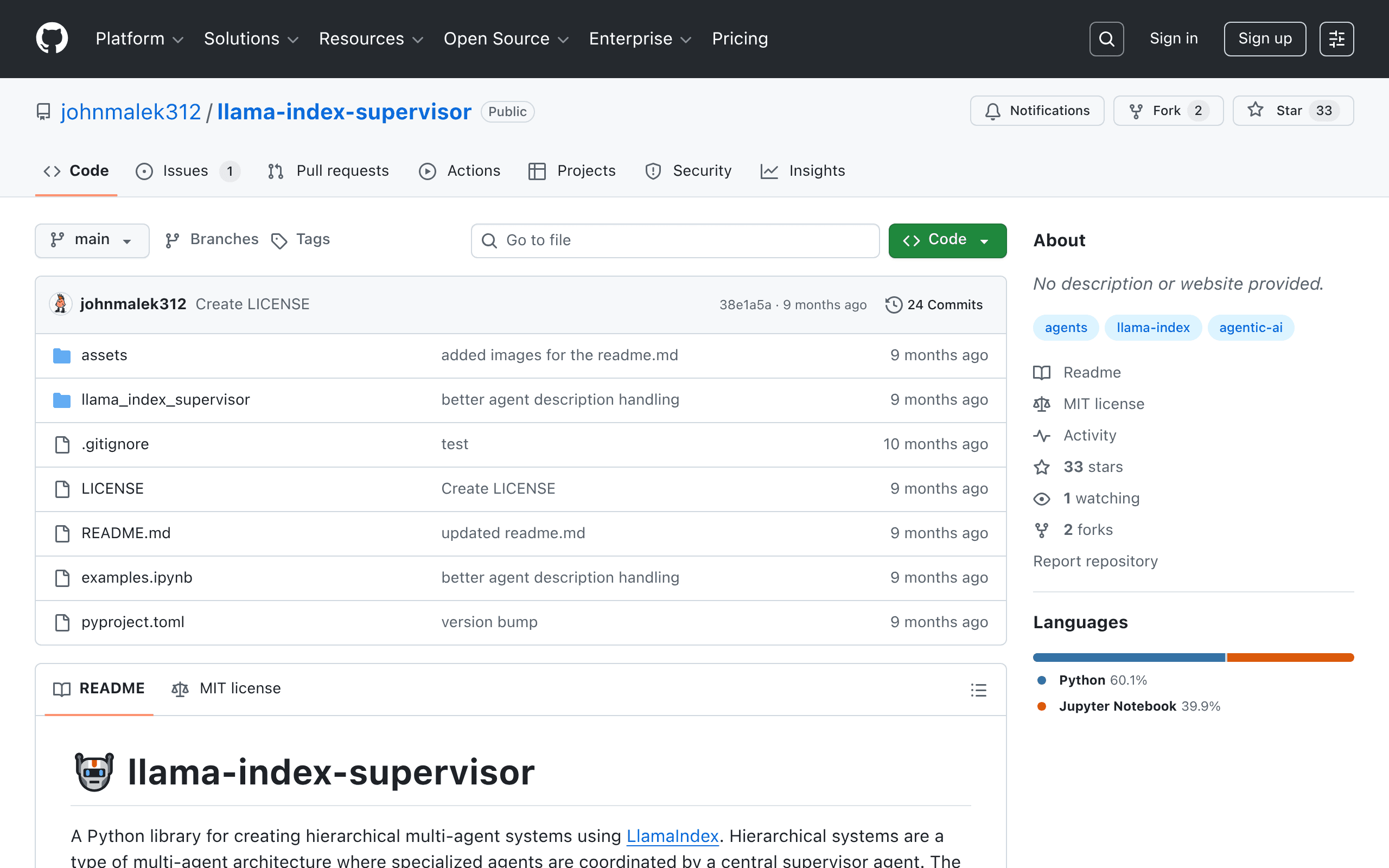Click the branch icon beside Branches
Screen dimensions: 1389x868
click(172, 240)
